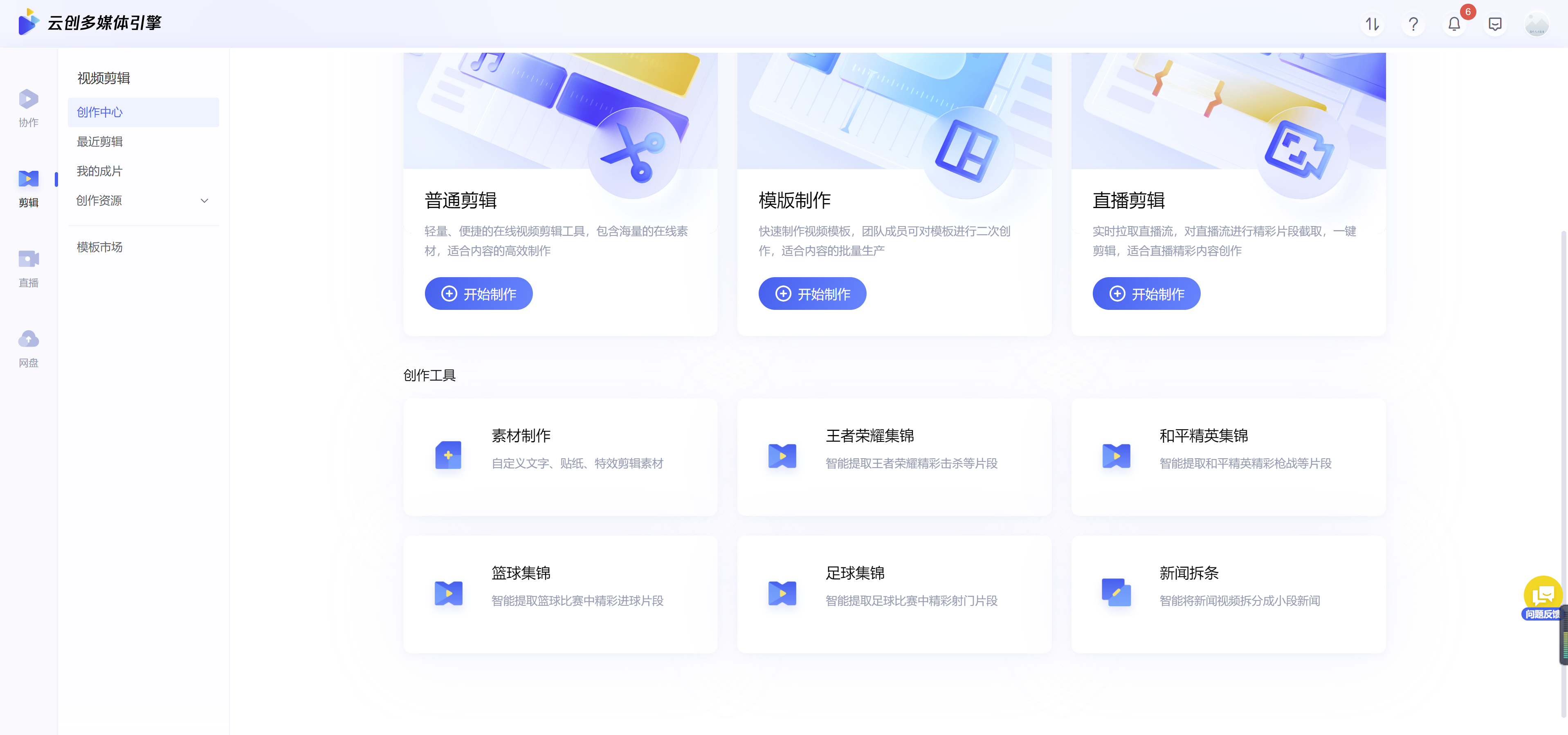Viewport: 1568px width, 735px height.
Task: Click 开始制作 button under 普通剪辑
Action: click(x=479, y=293)
